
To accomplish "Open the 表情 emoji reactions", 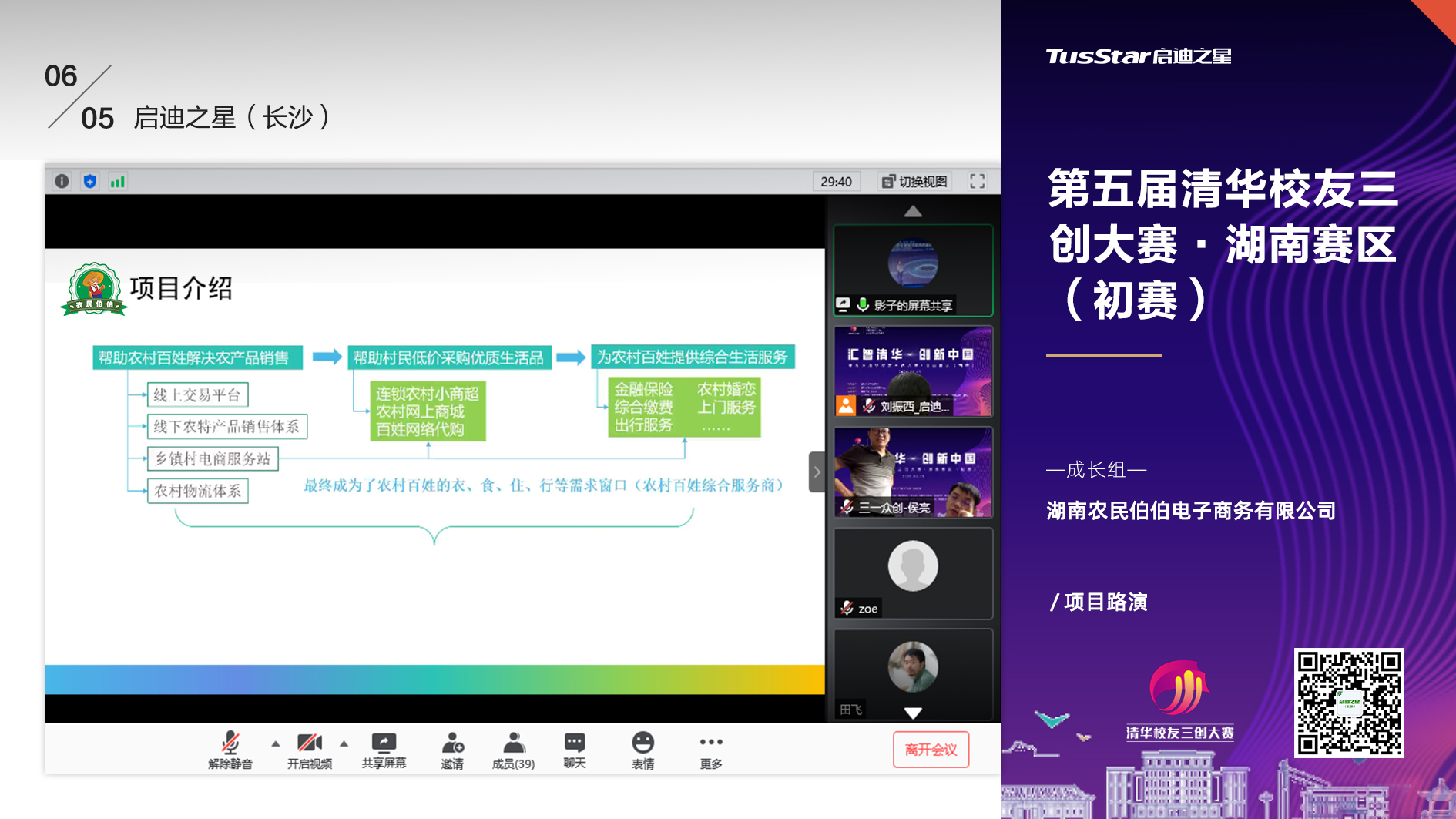I will 643,750.
